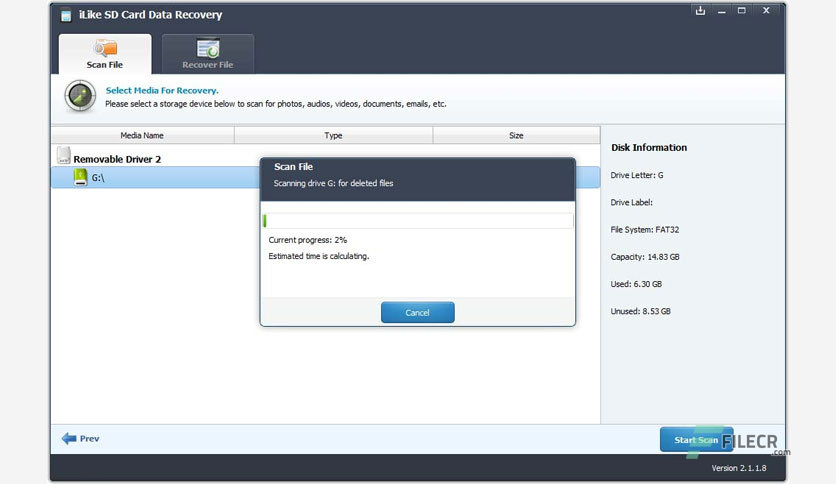Cancel the drive scan
Screen dimensions: 836x484
coord(417,312)
